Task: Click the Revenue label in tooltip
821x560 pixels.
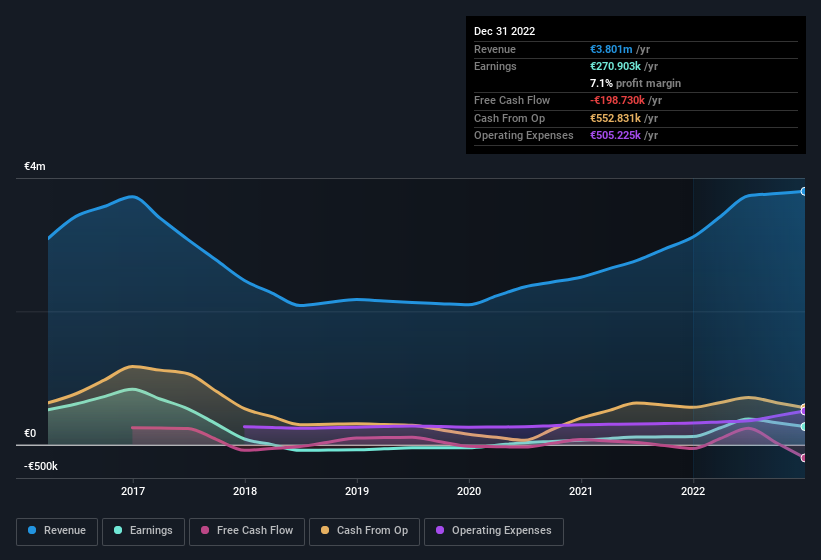Action: (x=495, y=49)
